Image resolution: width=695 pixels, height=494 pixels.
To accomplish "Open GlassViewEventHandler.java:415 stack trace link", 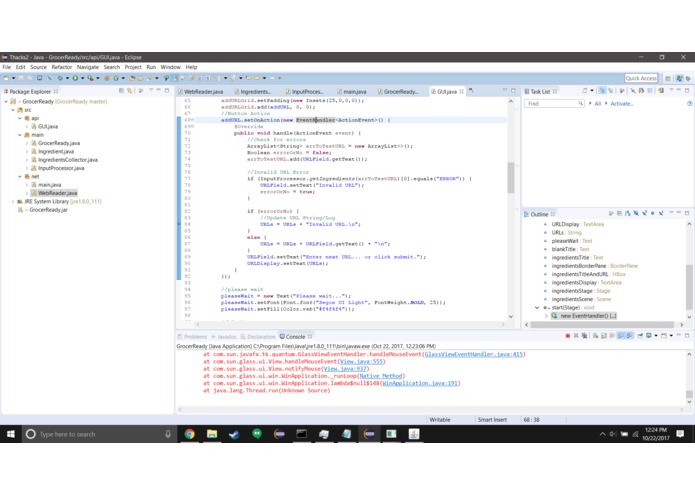I will [473, 354].
